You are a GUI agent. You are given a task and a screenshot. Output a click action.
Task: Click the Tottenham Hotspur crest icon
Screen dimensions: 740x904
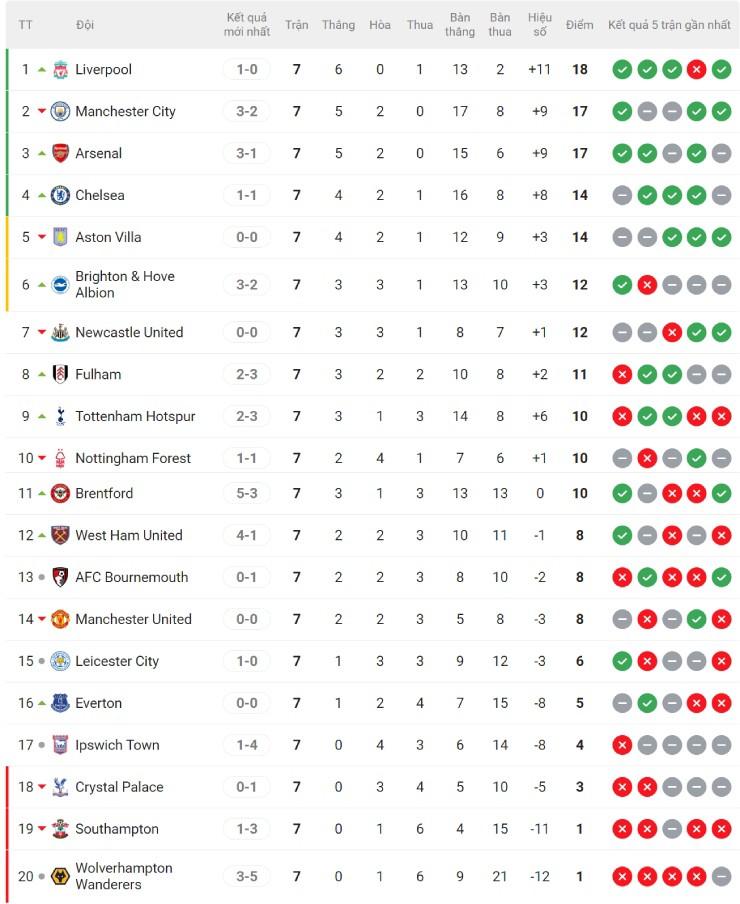click(60, 416)
